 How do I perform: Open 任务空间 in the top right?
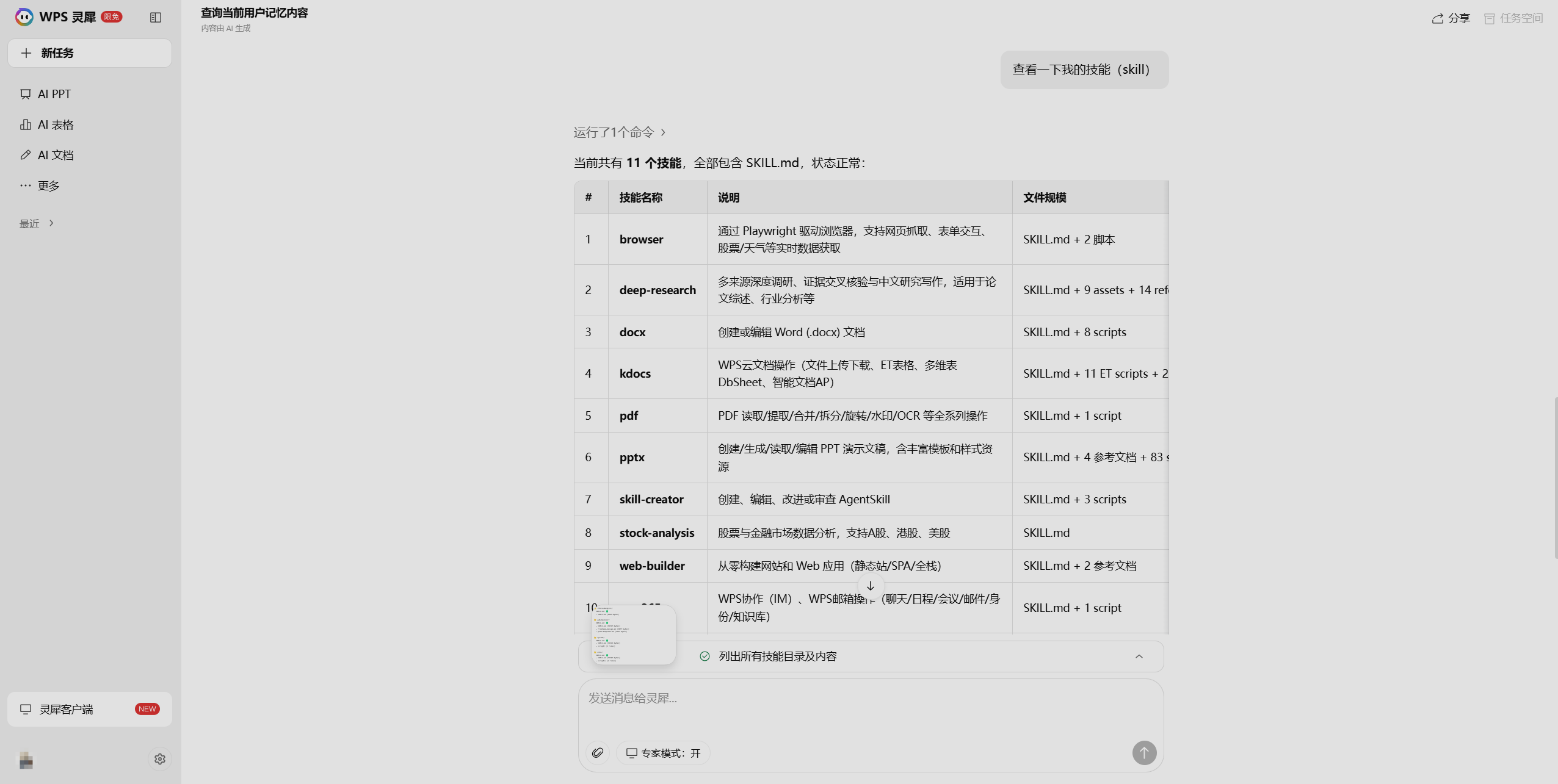1513,18
